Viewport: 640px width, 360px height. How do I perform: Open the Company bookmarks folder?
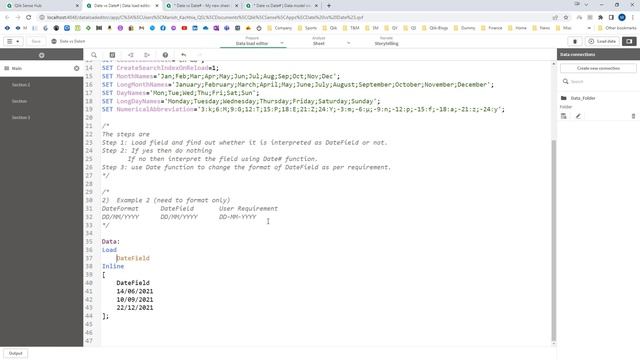pos(280,28)
